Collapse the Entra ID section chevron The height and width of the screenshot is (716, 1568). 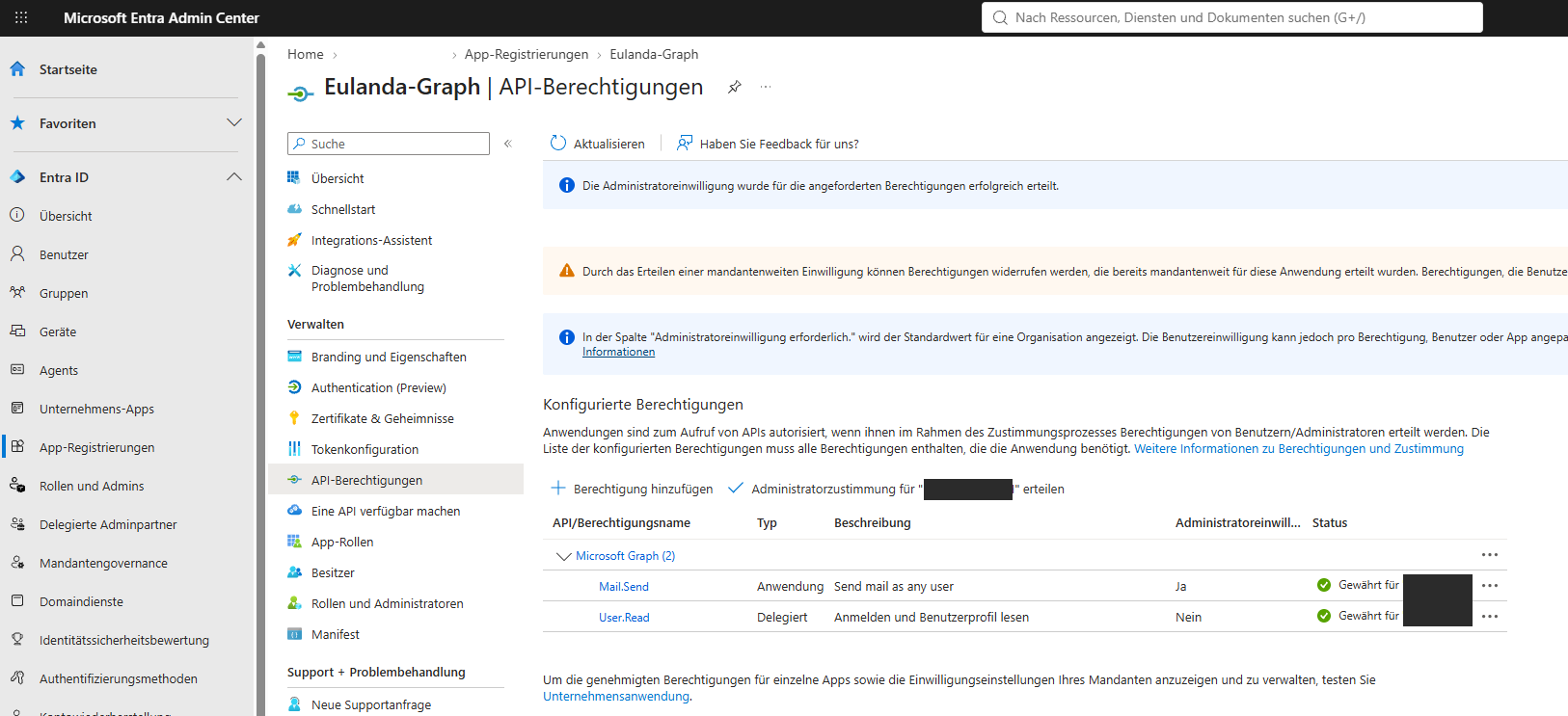[x=233, y=176]
